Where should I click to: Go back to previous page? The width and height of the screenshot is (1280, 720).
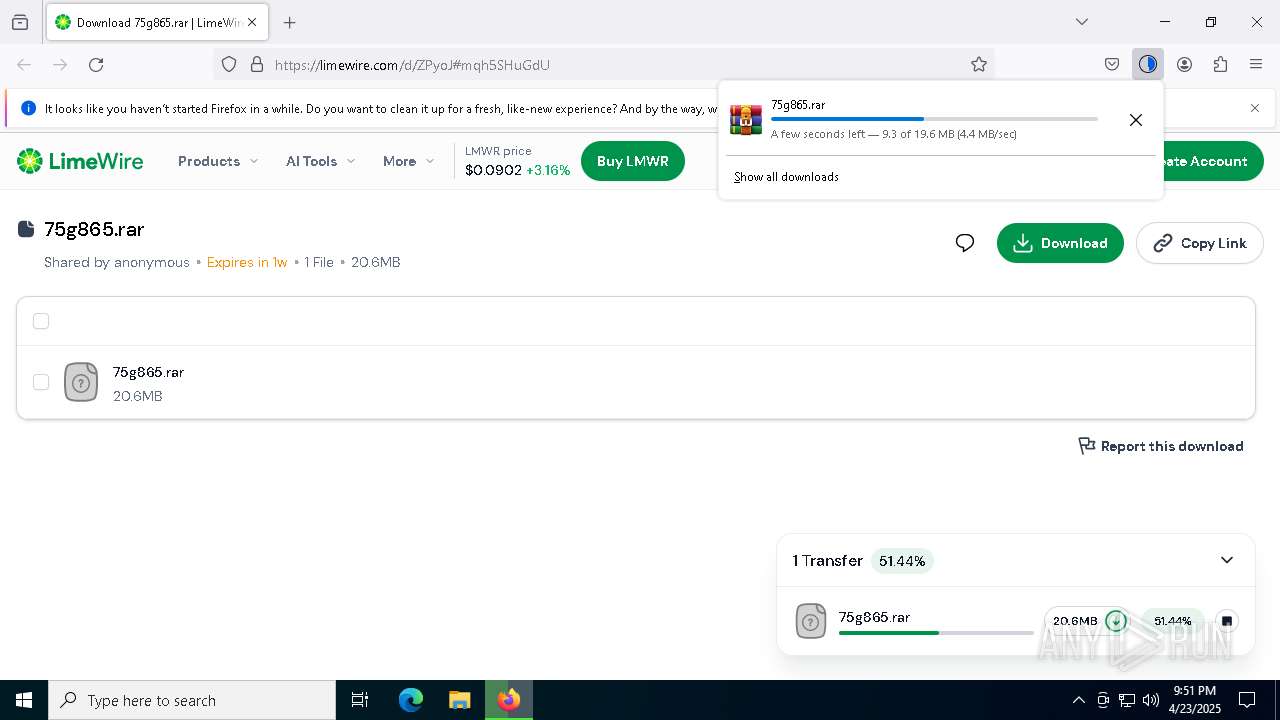[24, 64]
